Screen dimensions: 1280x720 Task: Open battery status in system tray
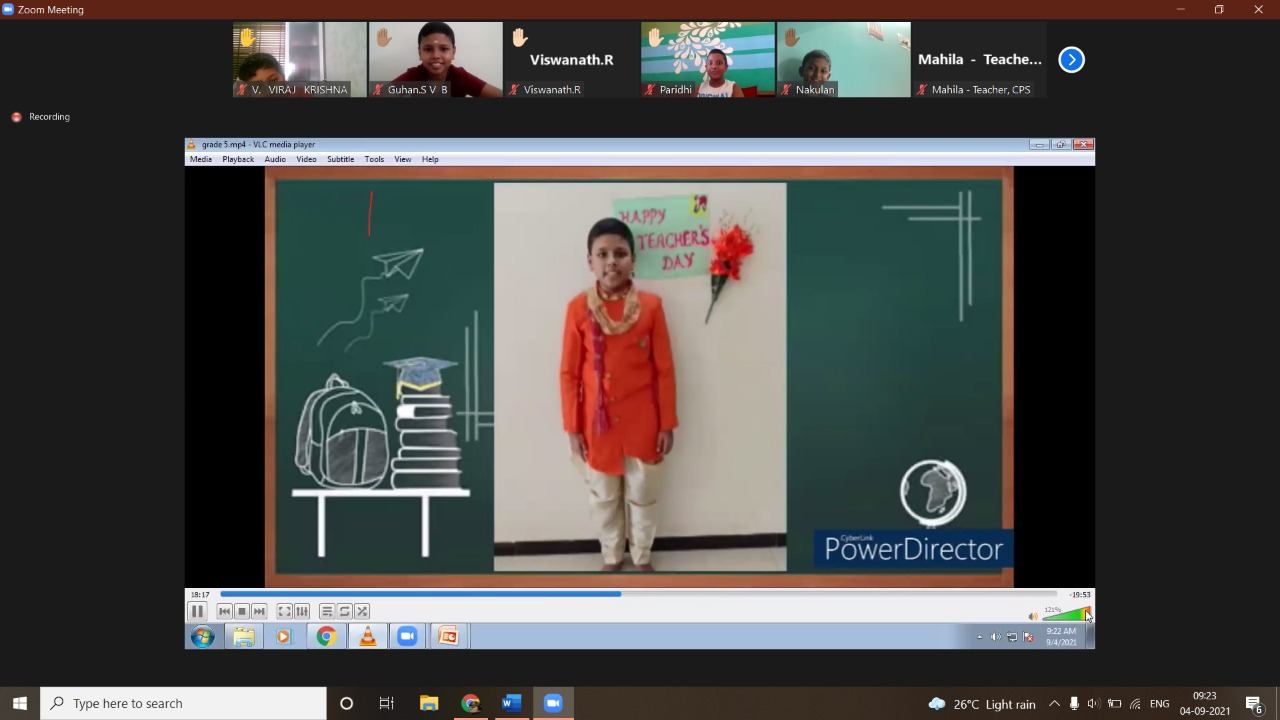tap(1114, 704)
